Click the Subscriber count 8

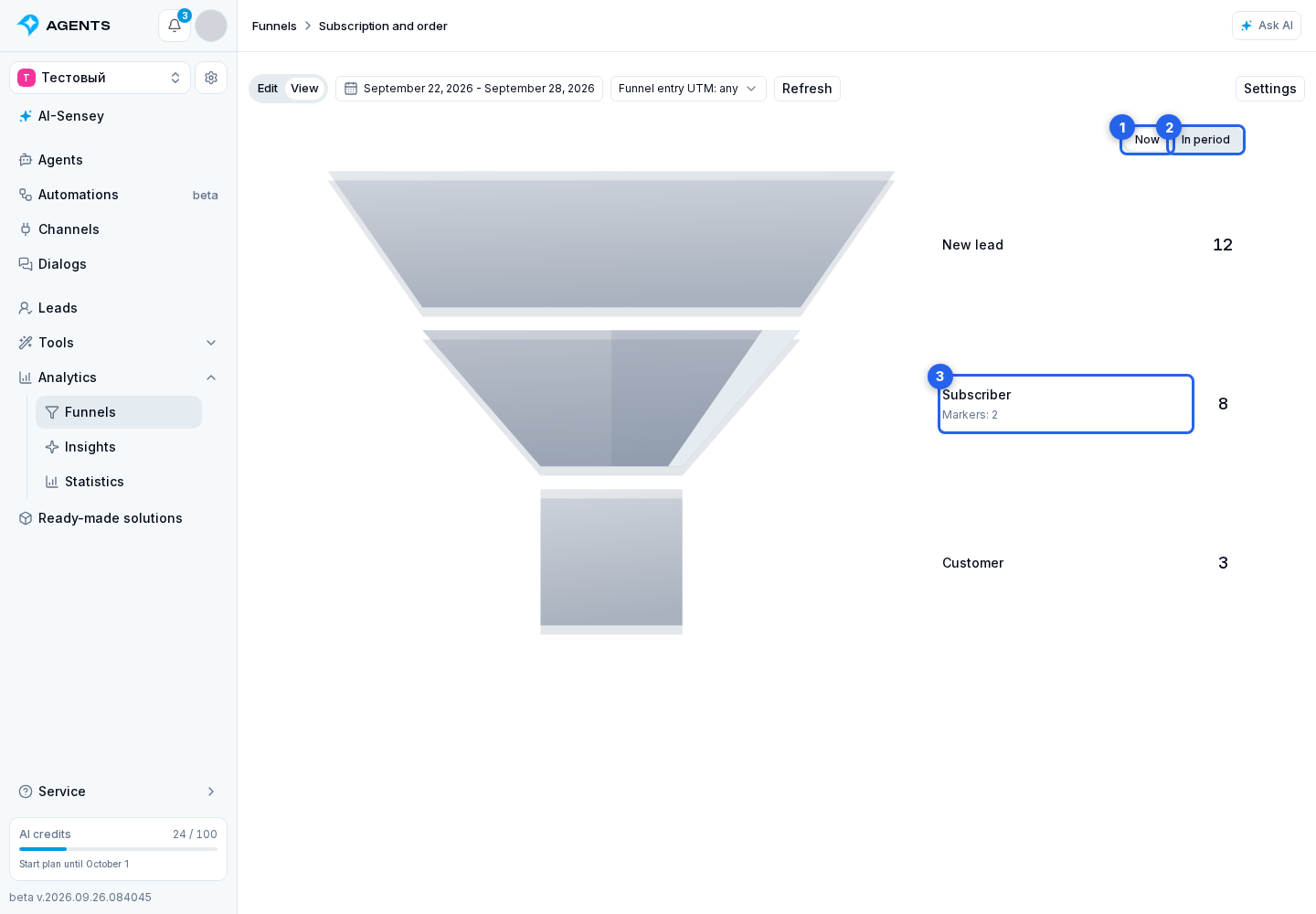pos(1223,404)
